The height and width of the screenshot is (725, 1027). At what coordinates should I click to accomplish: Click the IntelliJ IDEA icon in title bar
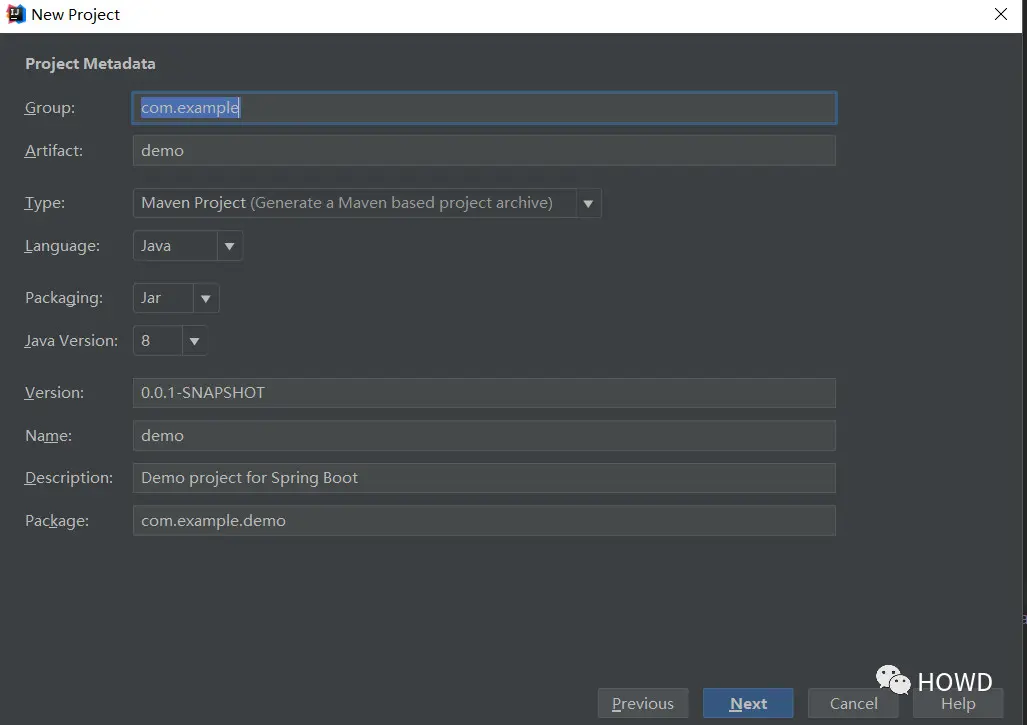(15, 14)
